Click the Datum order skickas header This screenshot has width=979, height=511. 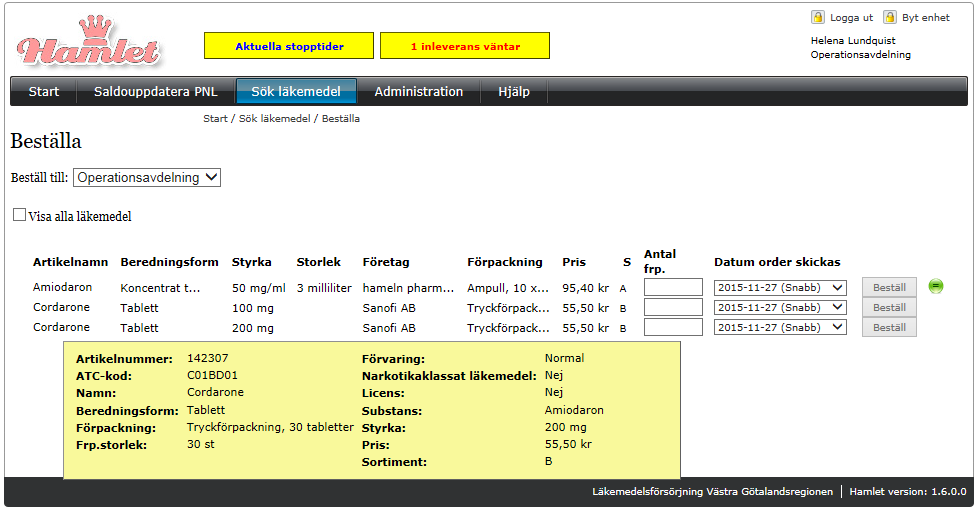click(777, 262)
